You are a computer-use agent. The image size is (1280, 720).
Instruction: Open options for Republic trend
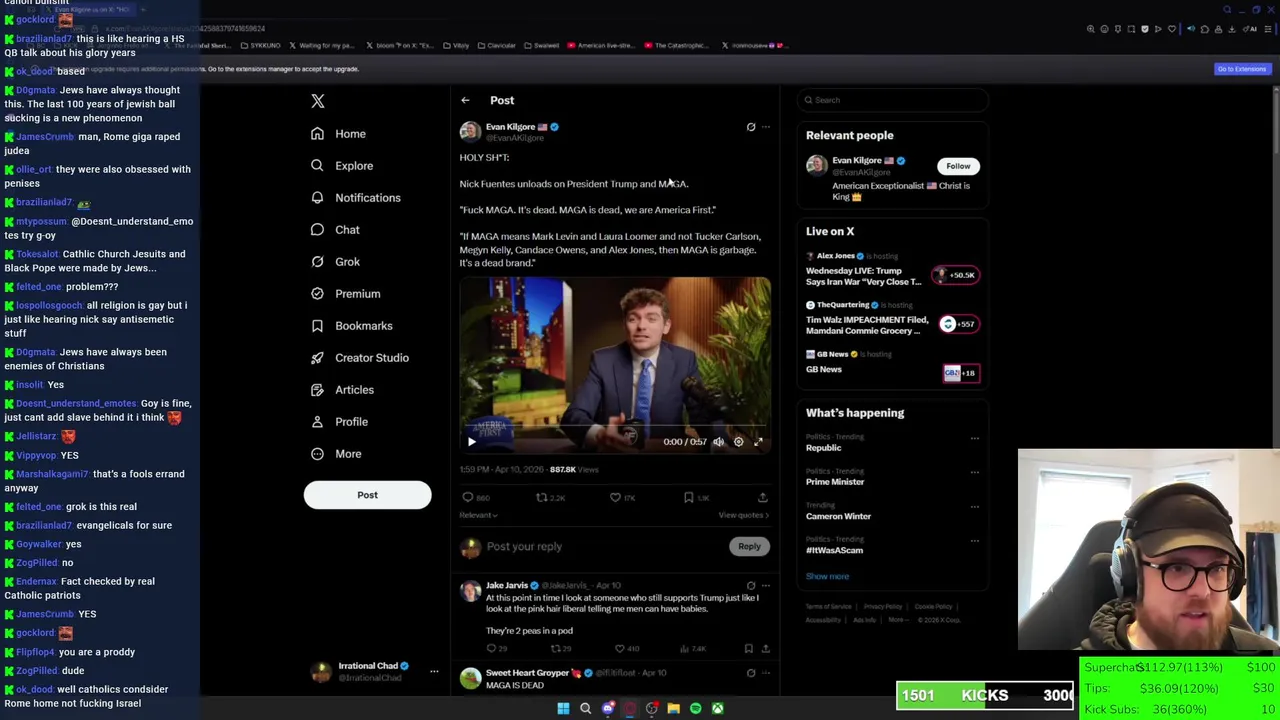(975, 438)
